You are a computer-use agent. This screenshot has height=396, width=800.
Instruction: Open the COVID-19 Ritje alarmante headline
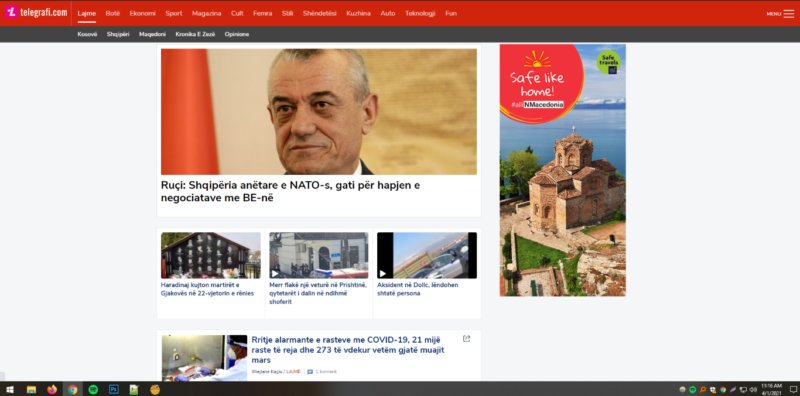348,350
